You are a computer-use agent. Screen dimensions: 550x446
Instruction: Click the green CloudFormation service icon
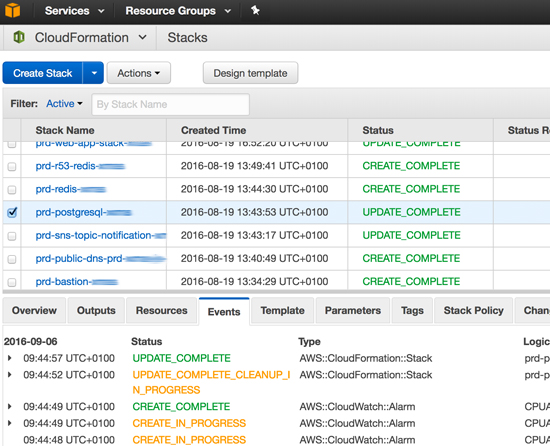coord(19,37)
